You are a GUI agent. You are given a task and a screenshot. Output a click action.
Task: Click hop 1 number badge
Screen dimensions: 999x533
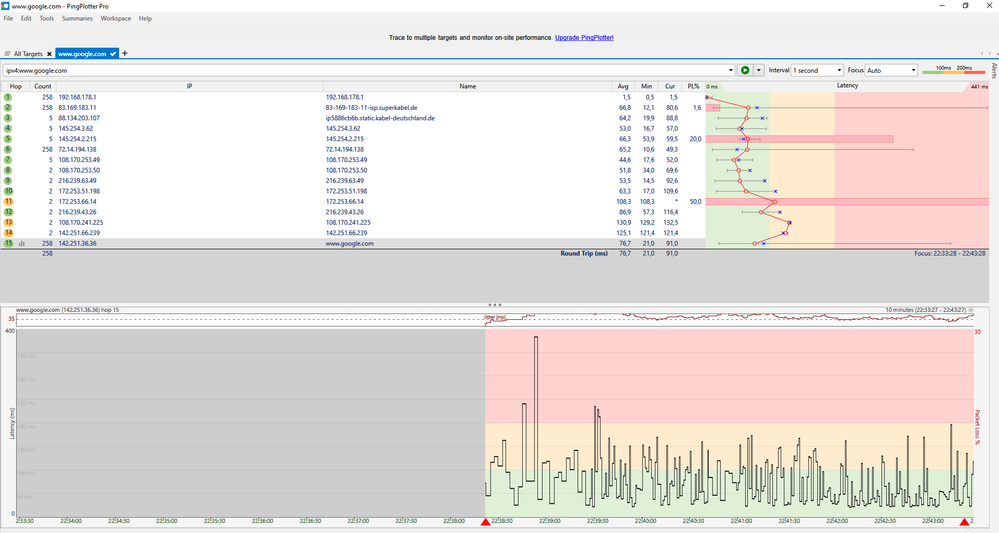pyautogui.click(x=8, y=97)
